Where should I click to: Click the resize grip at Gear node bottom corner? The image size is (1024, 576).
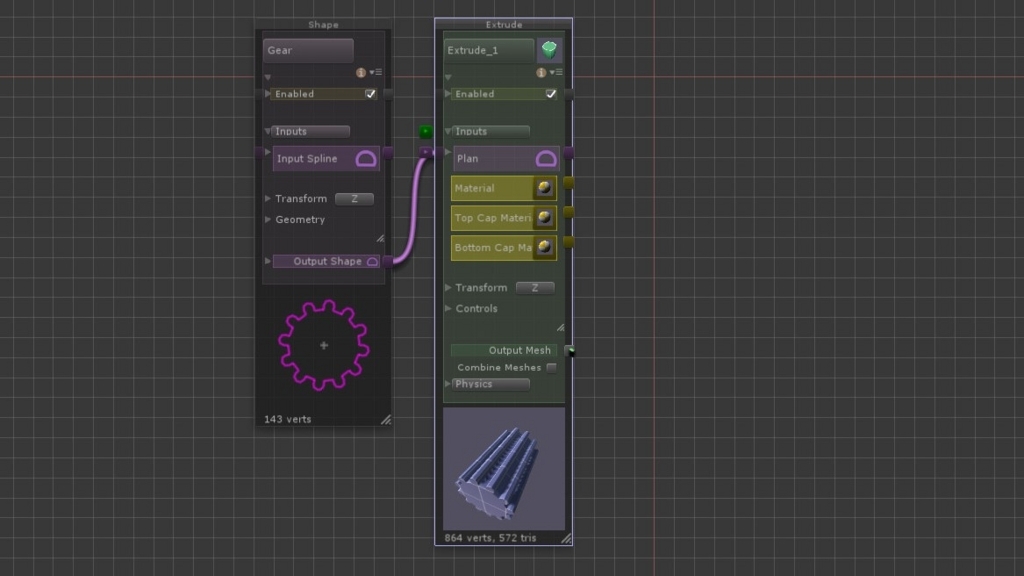[x=386, y=419]
